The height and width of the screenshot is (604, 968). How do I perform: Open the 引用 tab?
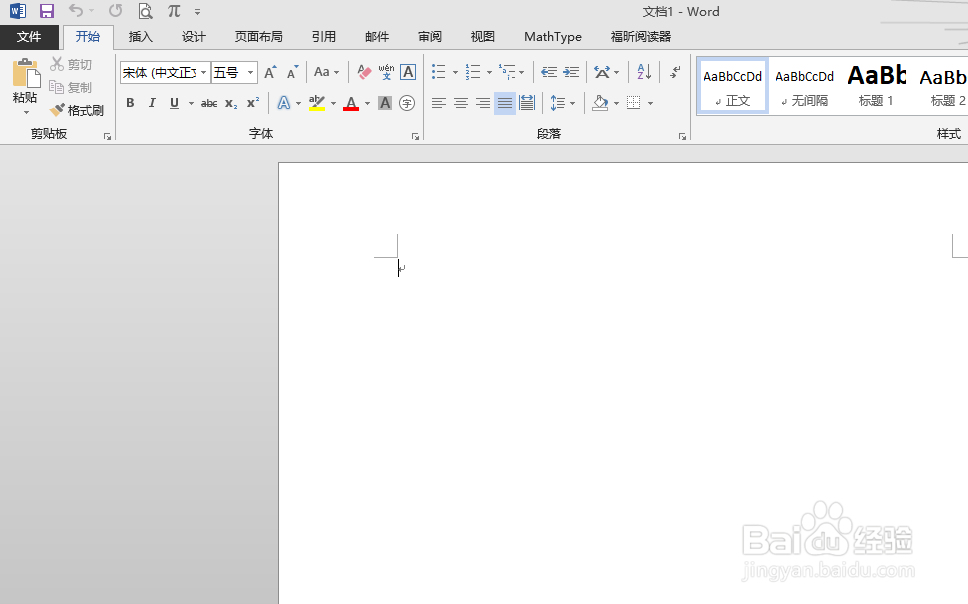324,37
